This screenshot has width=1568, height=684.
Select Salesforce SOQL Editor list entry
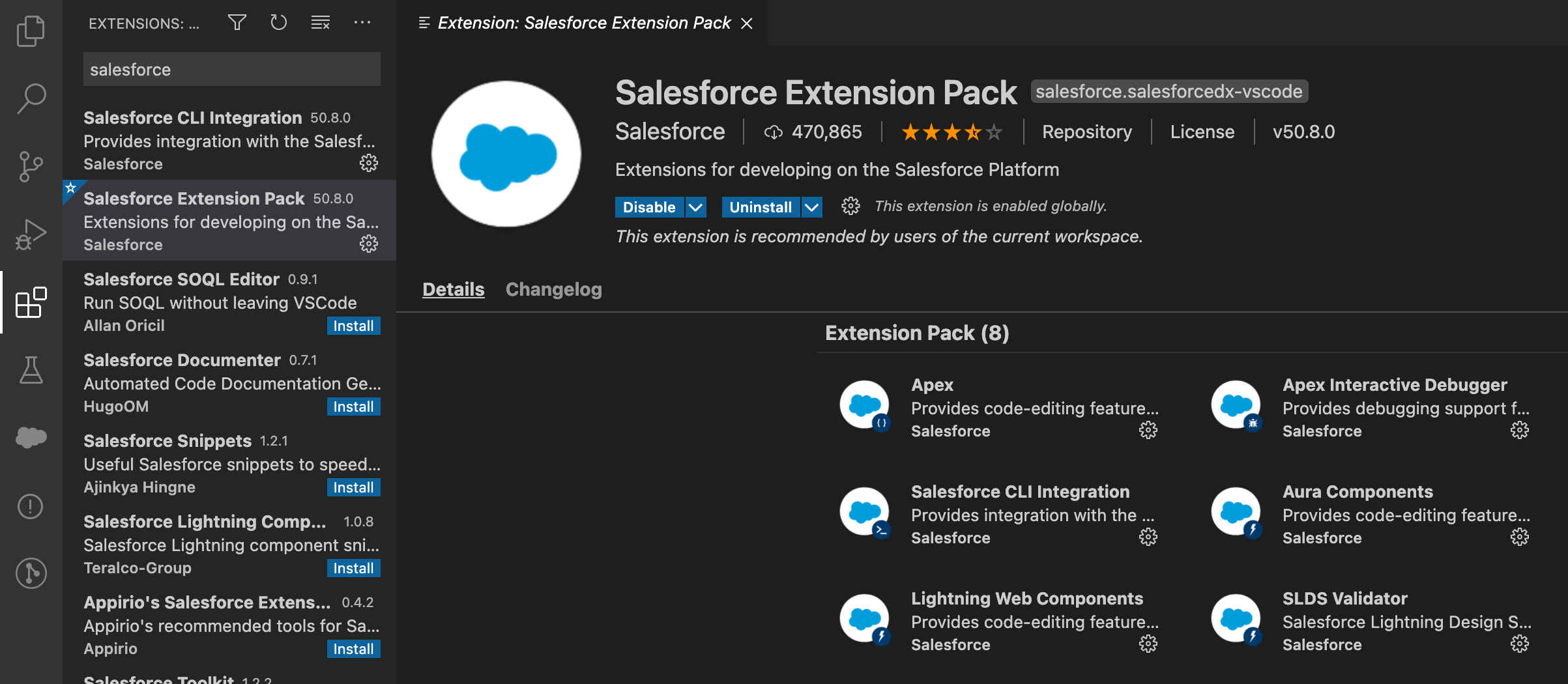tap(229, 301)
